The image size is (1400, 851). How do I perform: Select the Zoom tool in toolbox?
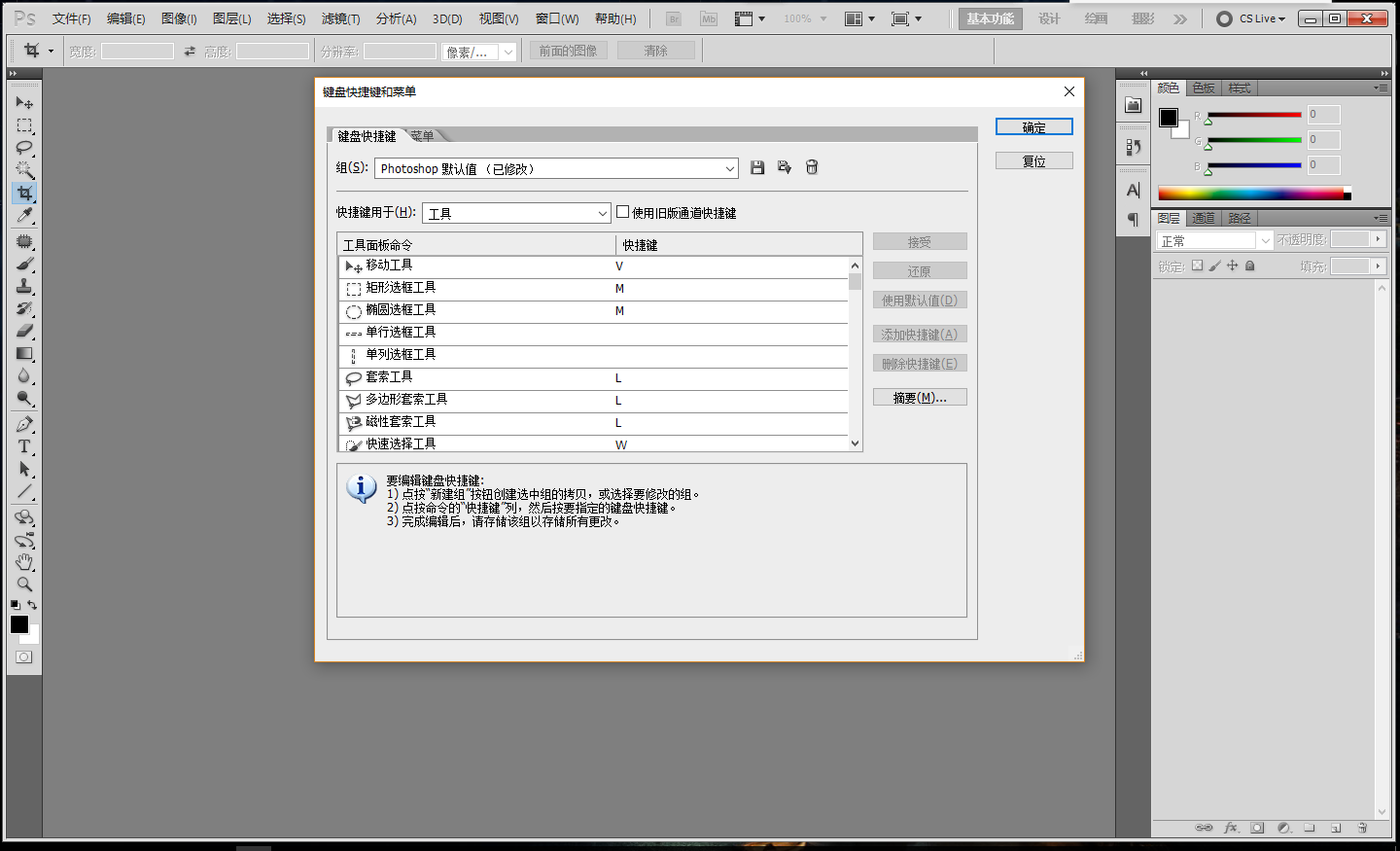click(24, 585)
